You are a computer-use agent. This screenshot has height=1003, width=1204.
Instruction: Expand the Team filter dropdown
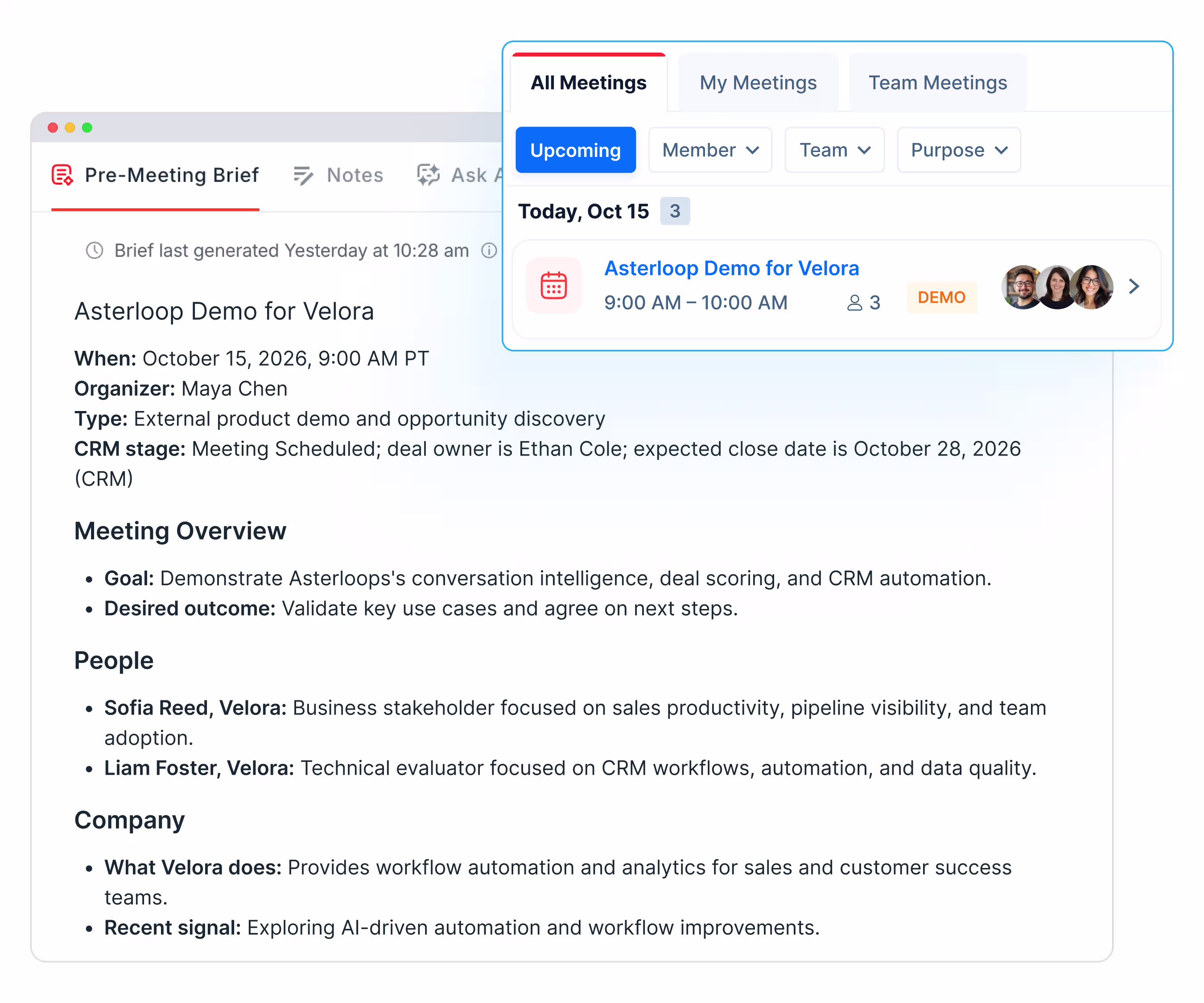pyautogui.click(x=834, y=150)
